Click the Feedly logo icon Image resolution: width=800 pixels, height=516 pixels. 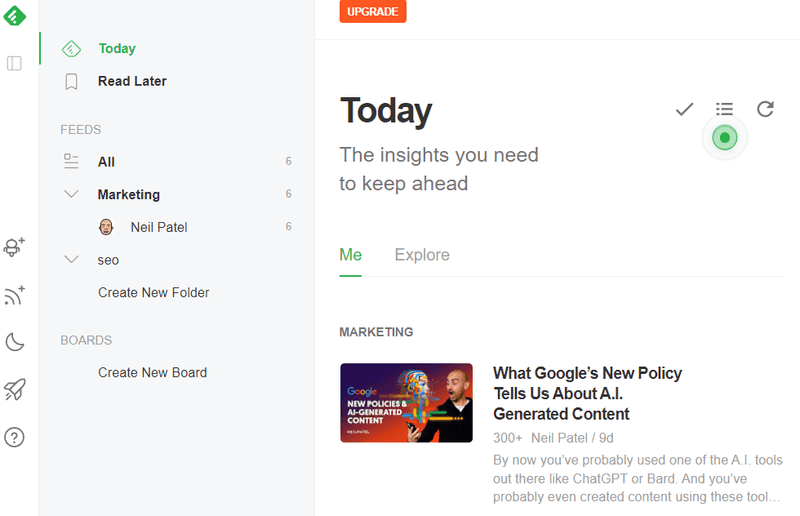coord(15,15)
